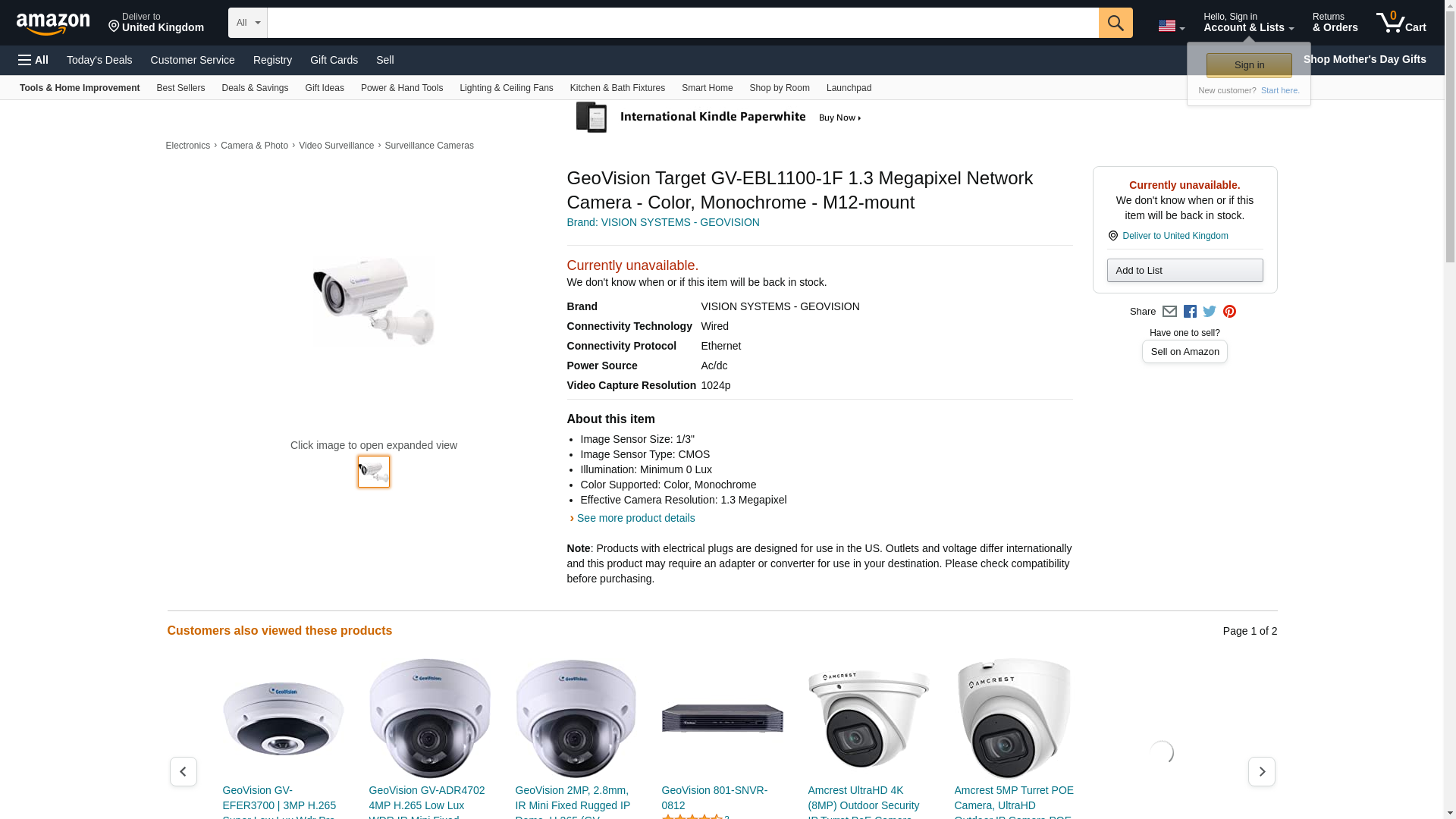Go back with carousel left arrow
This screenshot has width=1456, height=819.
pos(184,772)
